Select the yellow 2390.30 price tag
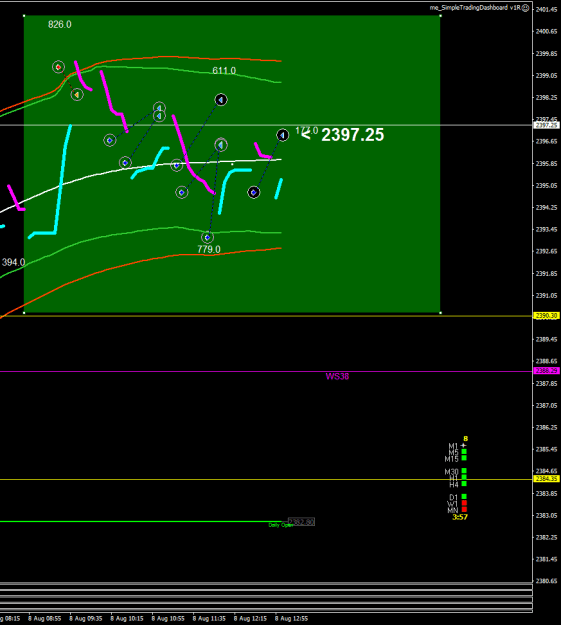The width and height of the screenshot is (561, 625). (546, 316)
